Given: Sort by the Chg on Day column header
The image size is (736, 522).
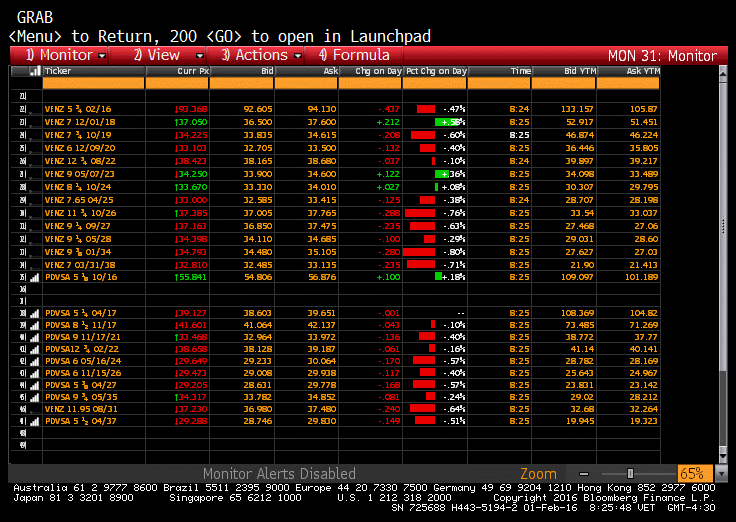Looking at the screenshot, I should (370, 71).
